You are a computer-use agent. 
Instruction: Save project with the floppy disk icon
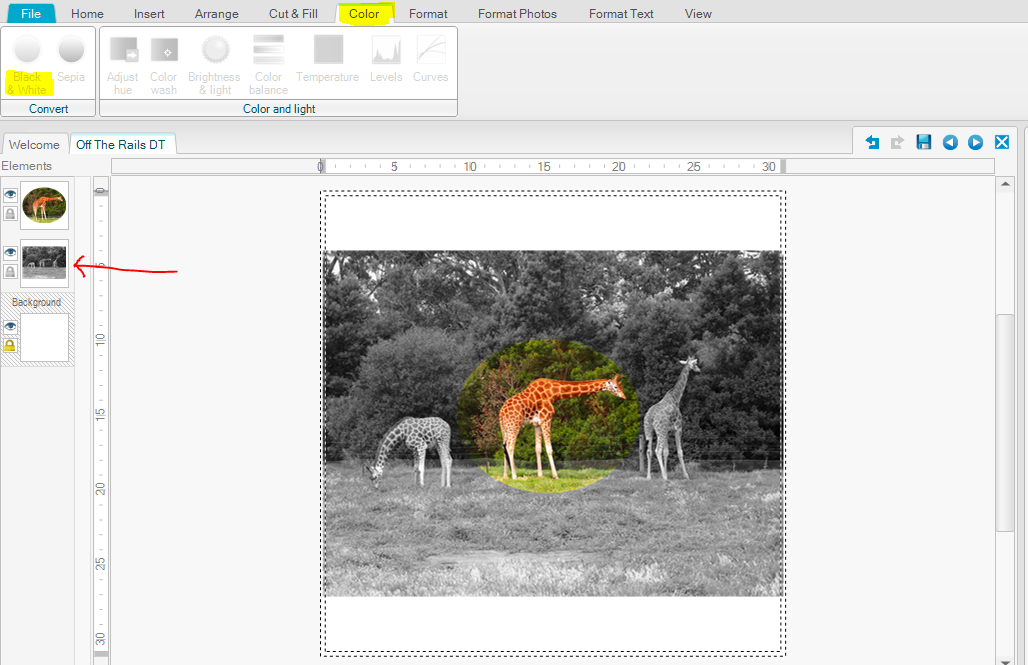pos(924,142)
